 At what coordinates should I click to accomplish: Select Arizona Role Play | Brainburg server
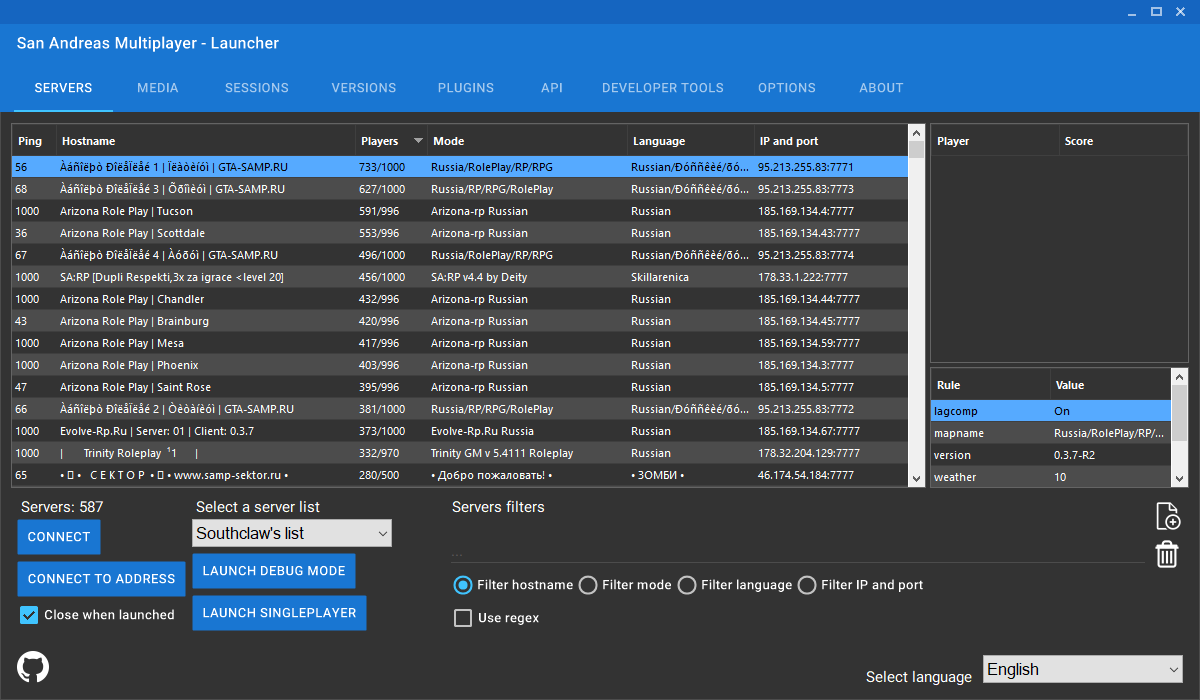pyautogui.click(x=460, y=321)
